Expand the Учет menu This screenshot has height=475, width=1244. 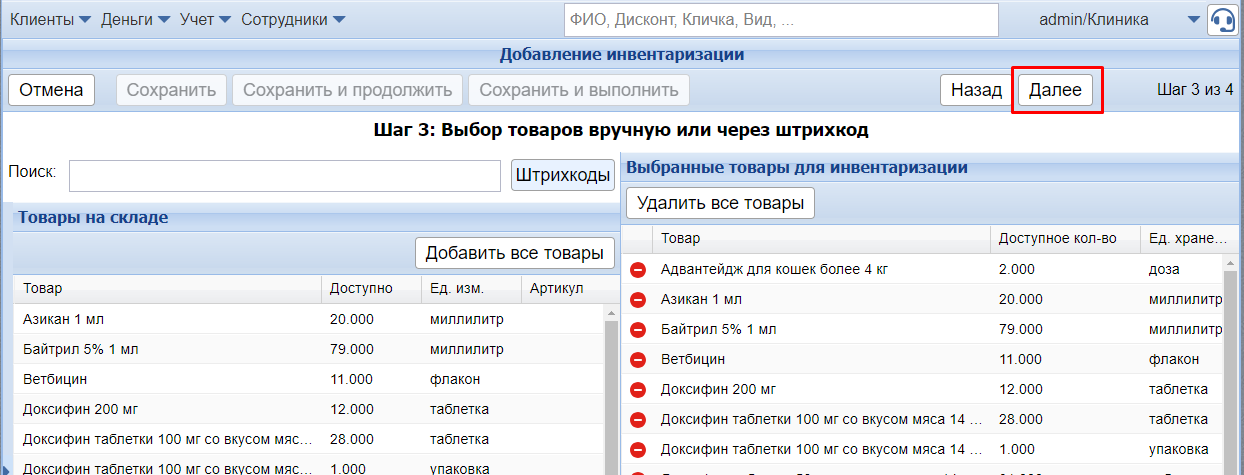[x=206, y=20]
